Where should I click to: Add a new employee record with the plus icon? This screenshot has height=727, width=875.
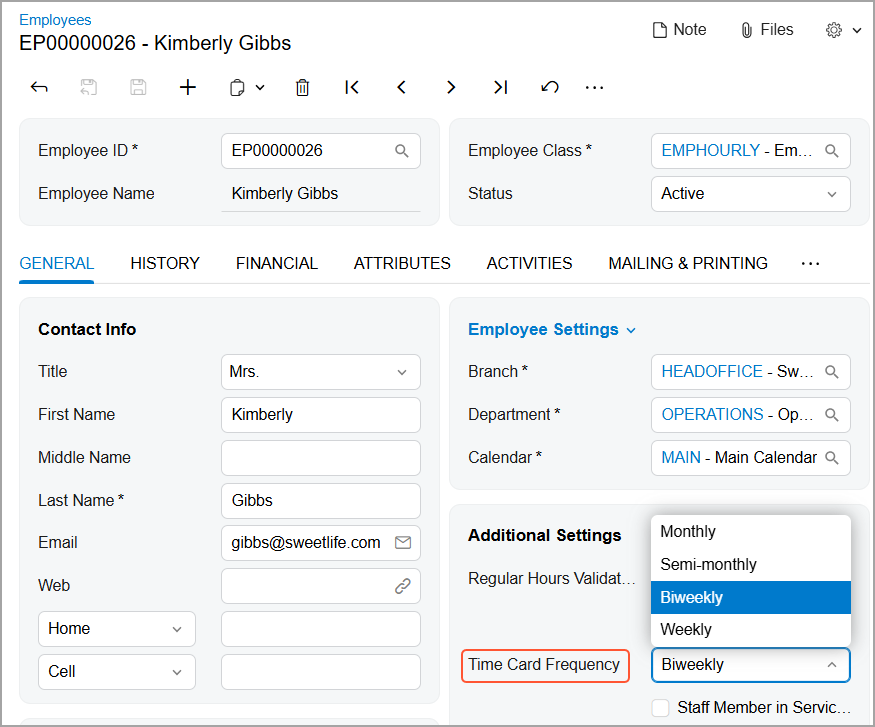[x=188, y=87]
